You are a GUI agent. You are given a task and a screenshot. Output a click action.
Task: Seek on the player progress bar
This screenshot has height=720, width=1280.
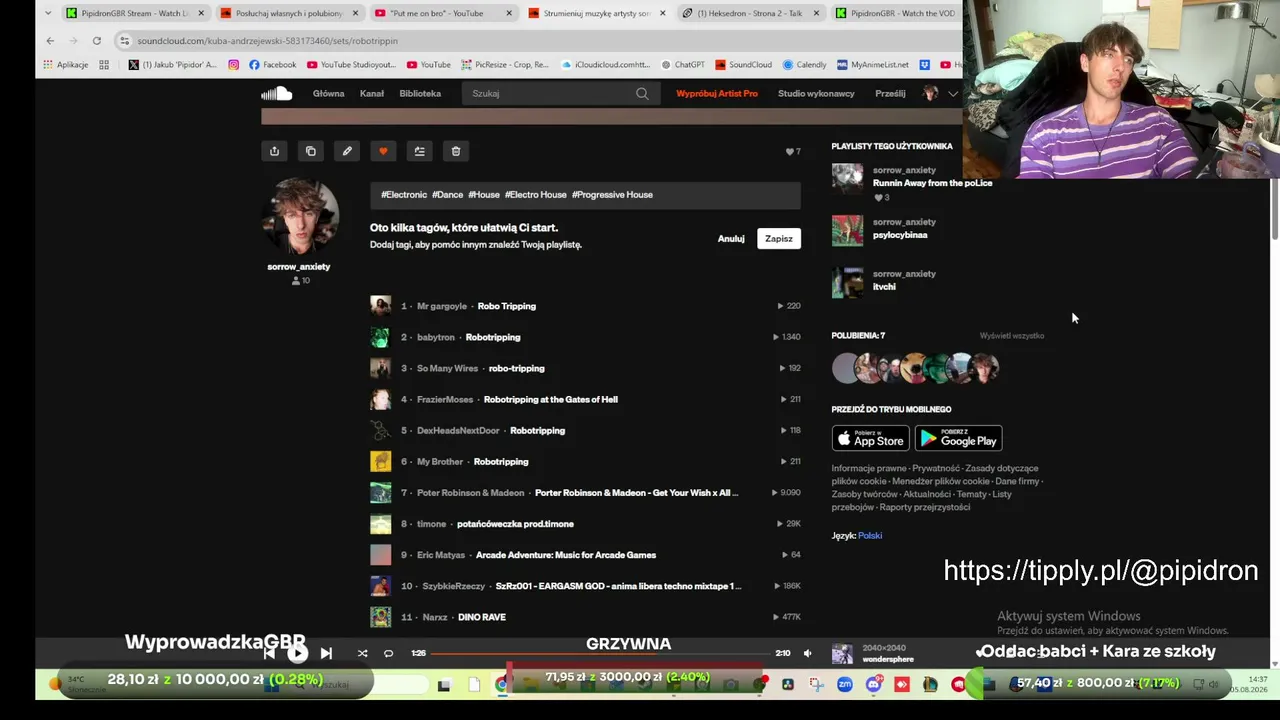point(600,653)
